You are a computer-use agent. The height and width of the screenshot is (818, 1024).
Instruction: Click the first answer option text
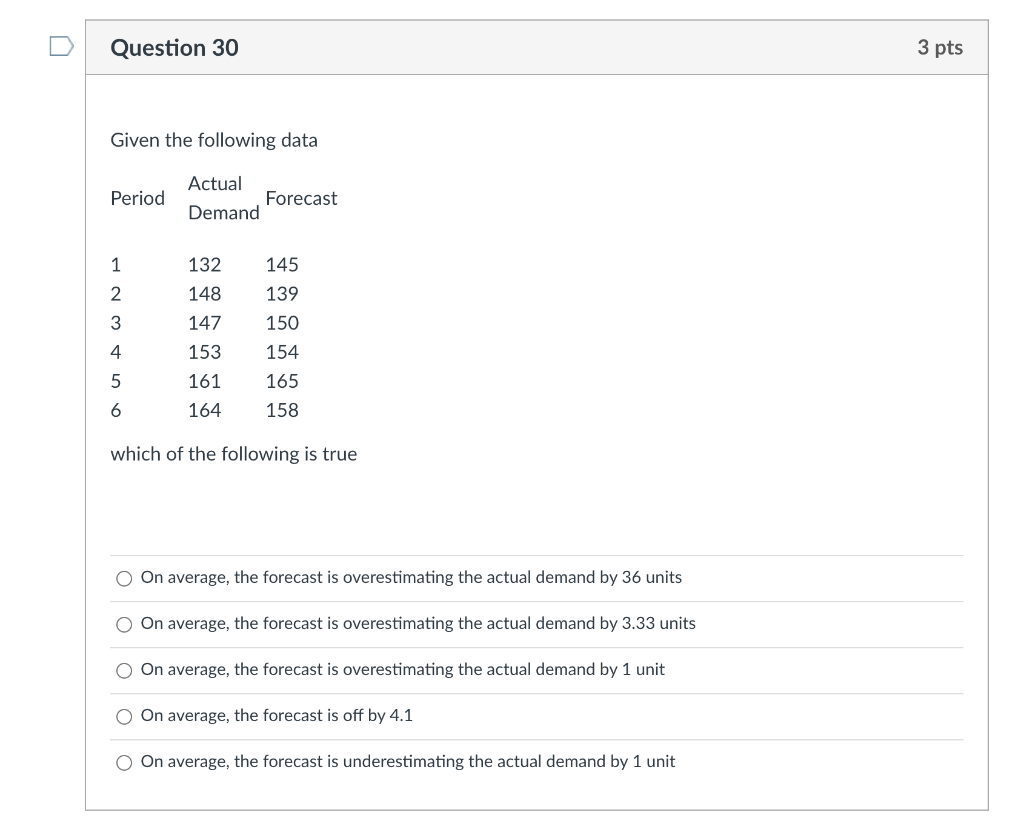tap(412, 577)
